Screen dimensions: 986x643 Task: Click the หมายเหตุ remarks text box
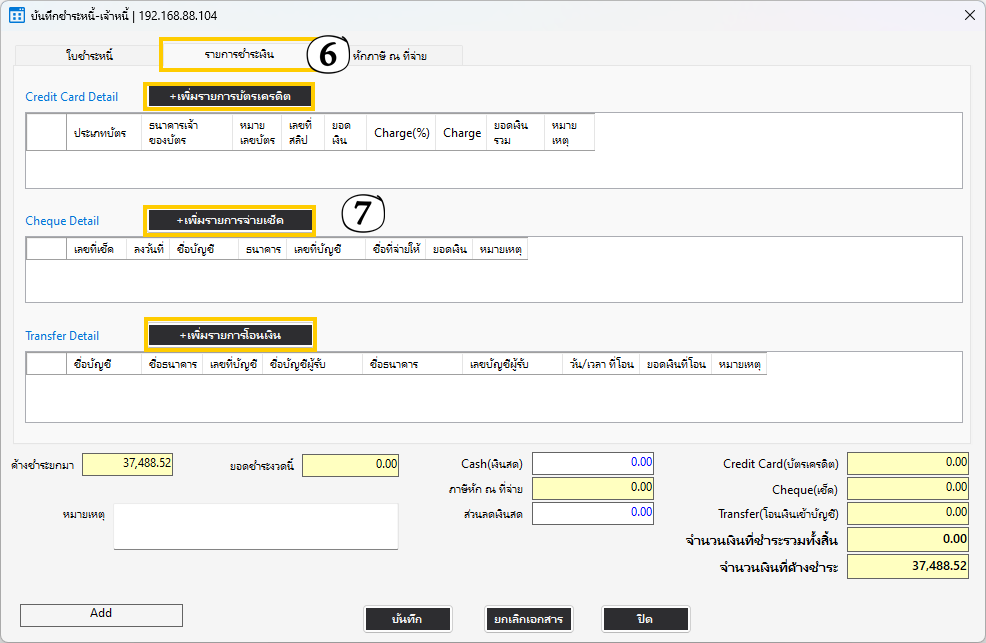pos(255,526)
